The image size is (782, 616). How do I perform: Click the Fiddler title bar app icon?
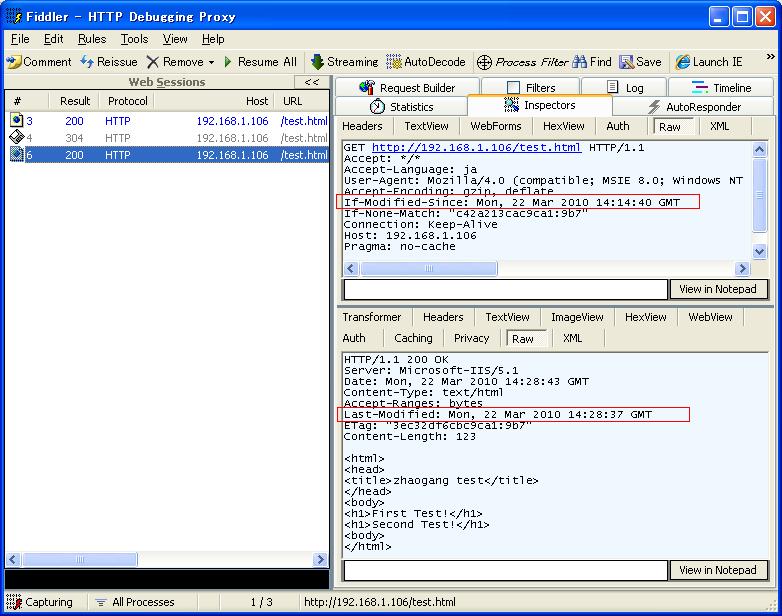[14, 16]
